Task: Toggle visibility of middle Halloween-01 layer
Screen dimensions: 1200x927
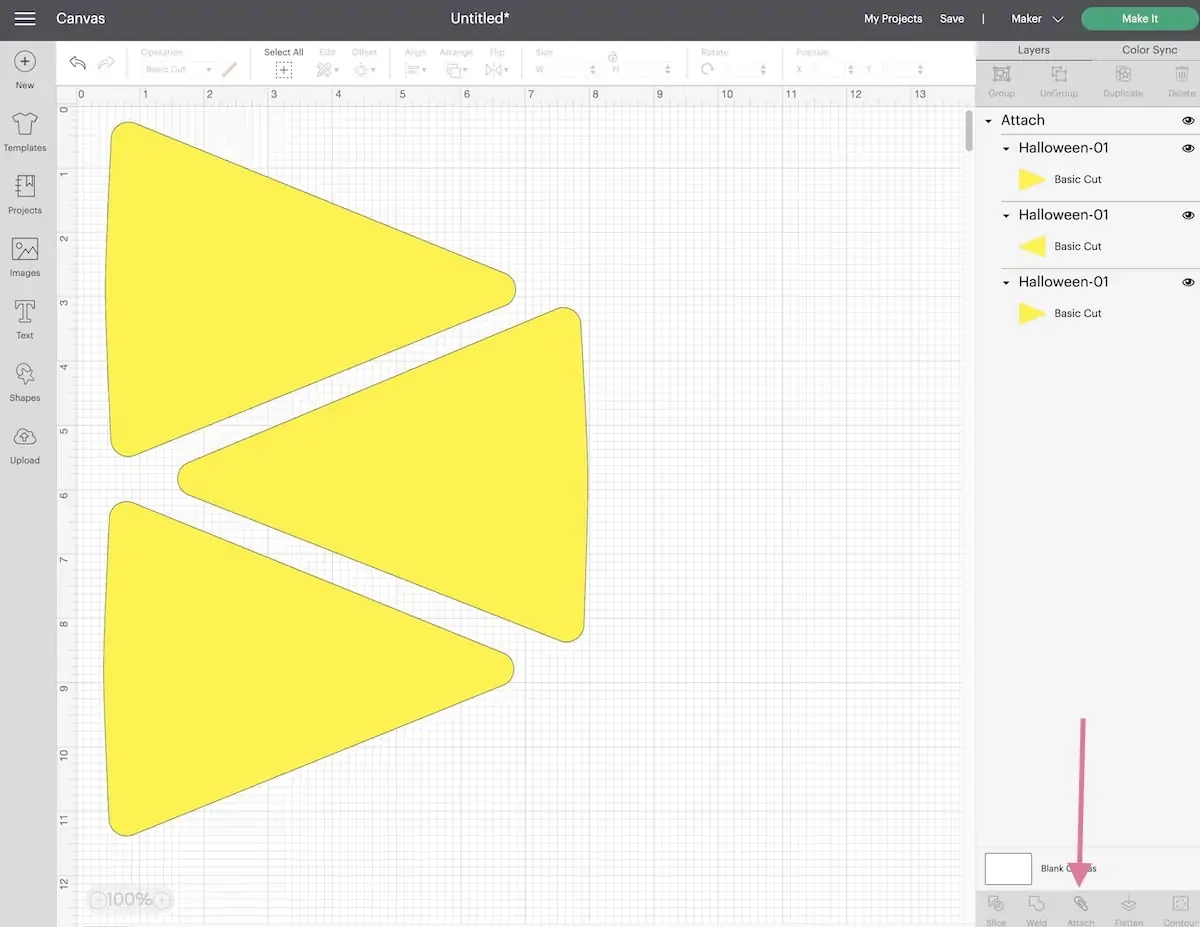Action: pyautogui.click(x=1188, y=215)
